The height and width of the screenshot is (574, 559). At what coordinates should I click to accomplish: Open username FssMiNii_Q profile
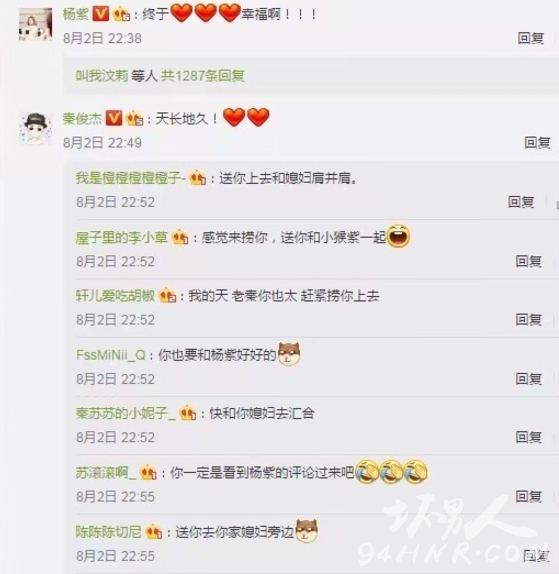click(111, 355)
